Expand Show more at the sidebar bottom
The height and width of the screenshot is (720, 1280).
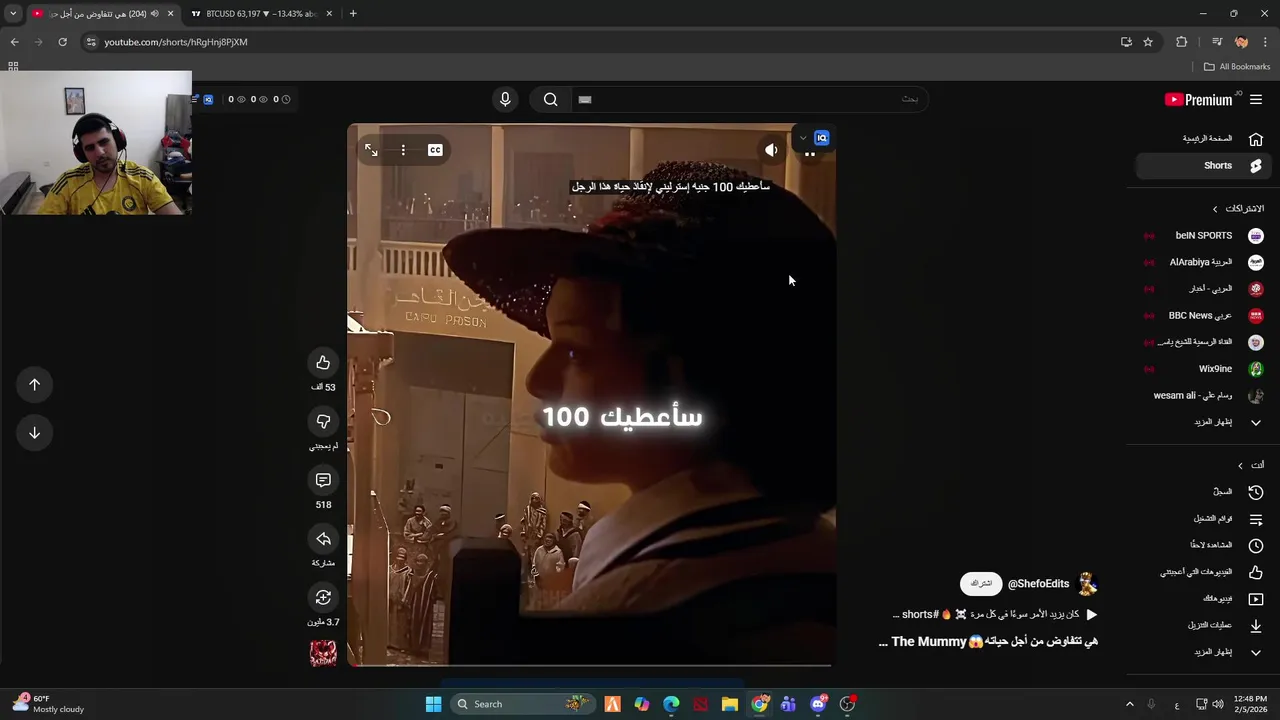click(1202, 652)
